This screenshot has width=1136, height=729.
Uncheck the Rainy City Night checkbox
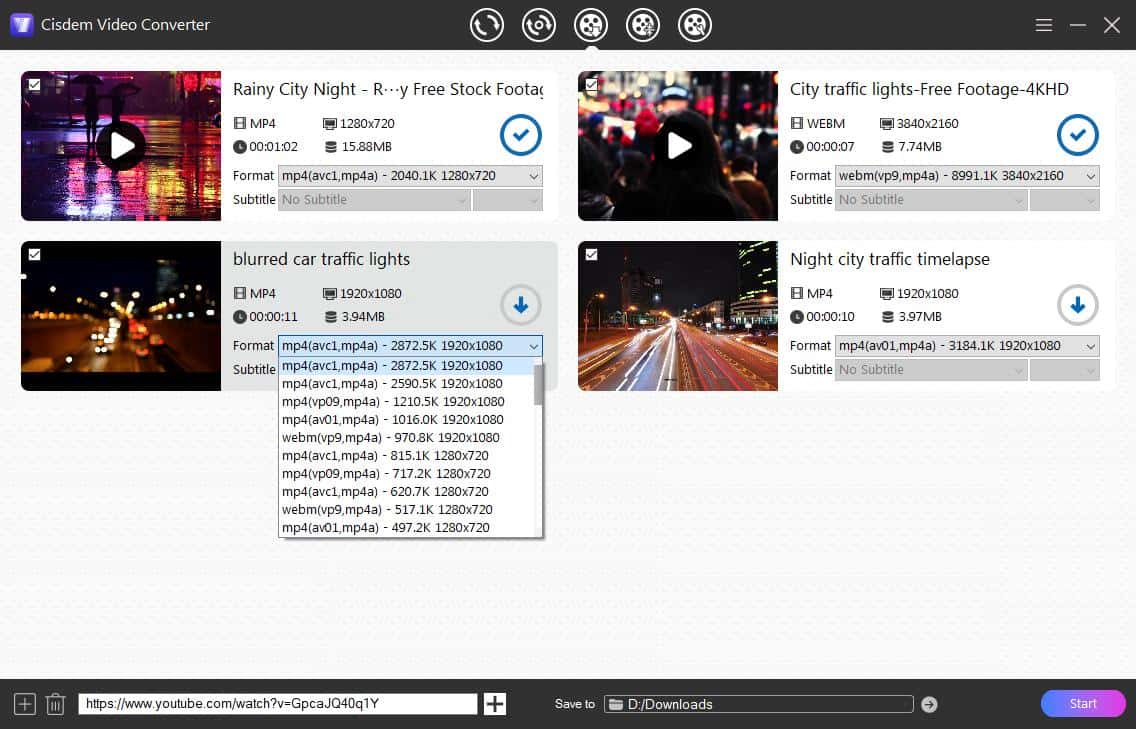34,85
